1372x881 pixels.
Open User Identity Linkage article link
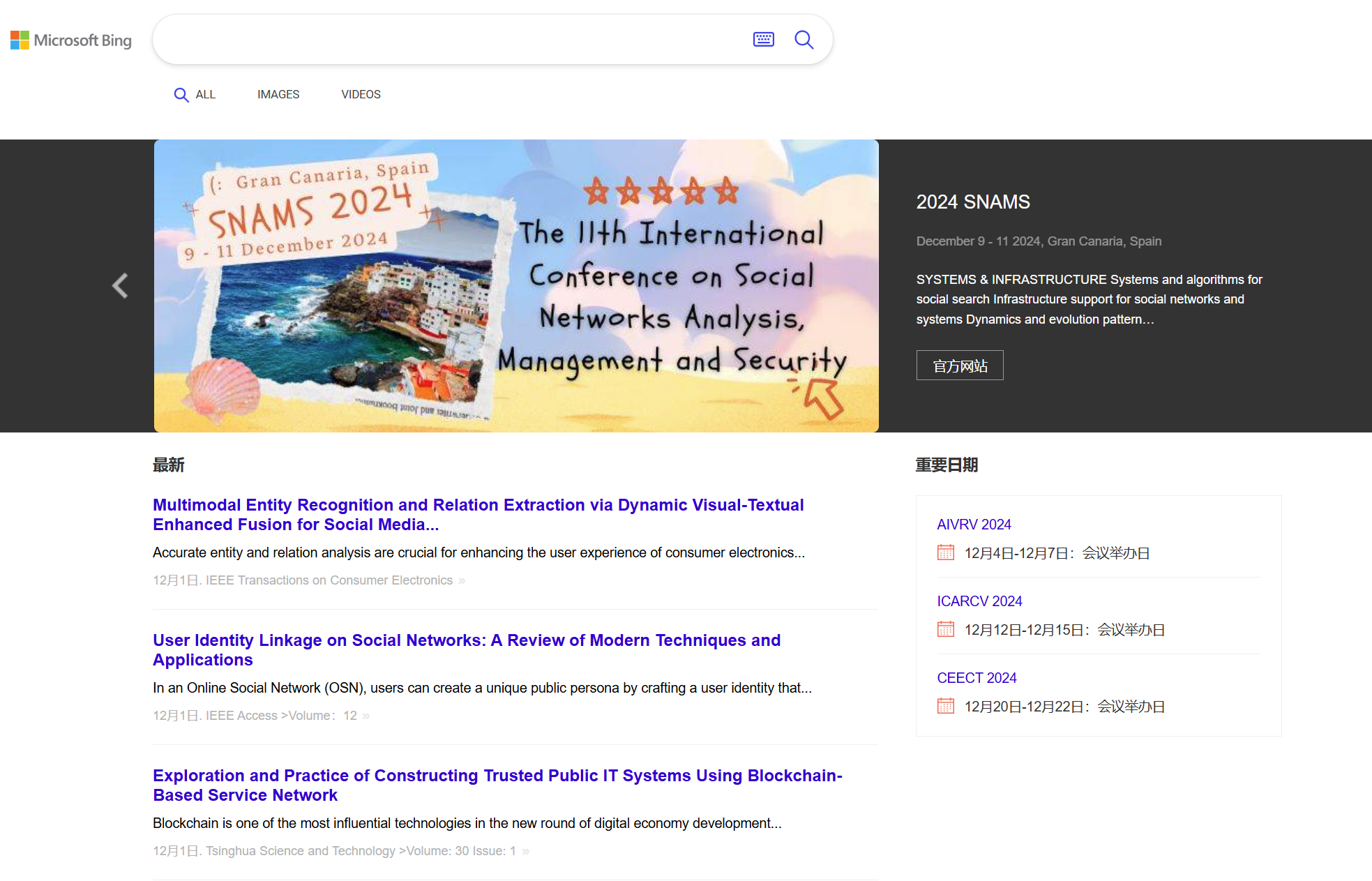coord(467,650)
